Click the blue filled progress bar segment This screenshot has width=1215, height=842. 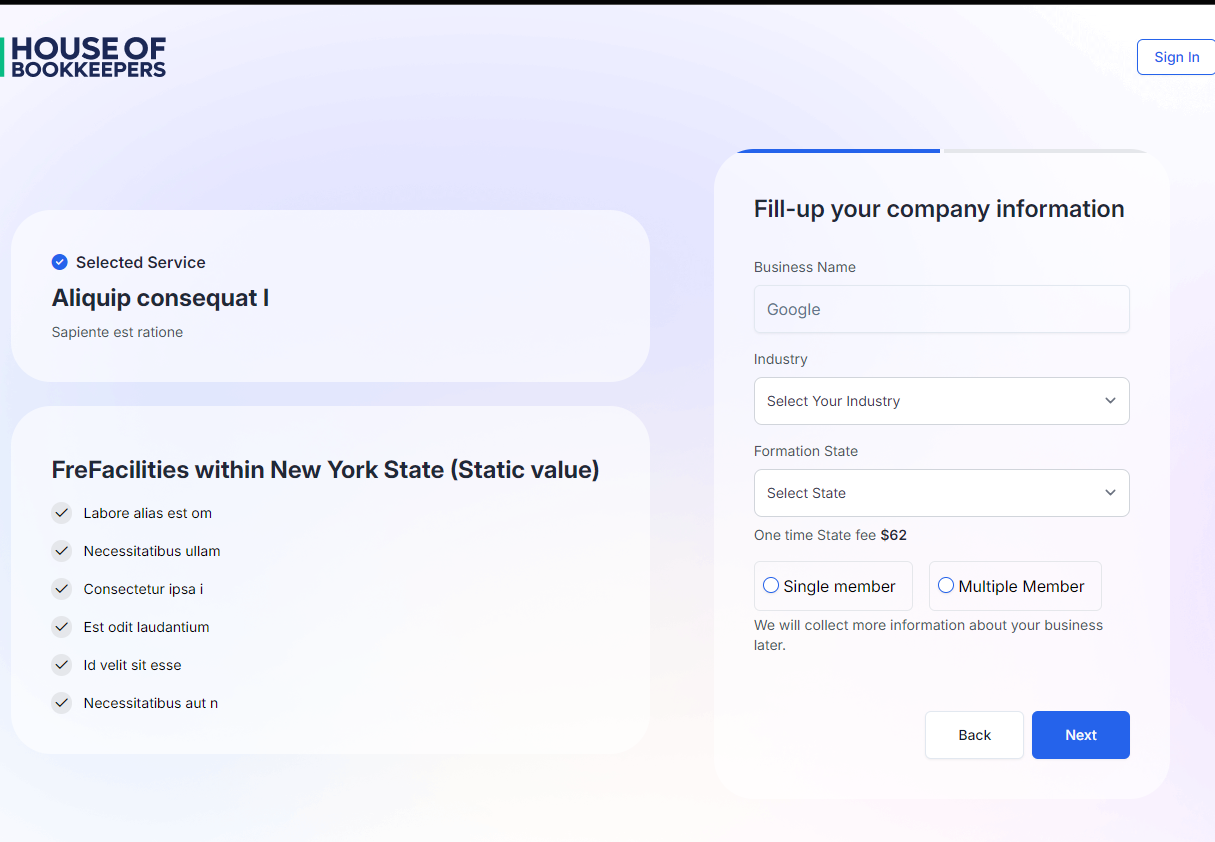coord(838,151)
